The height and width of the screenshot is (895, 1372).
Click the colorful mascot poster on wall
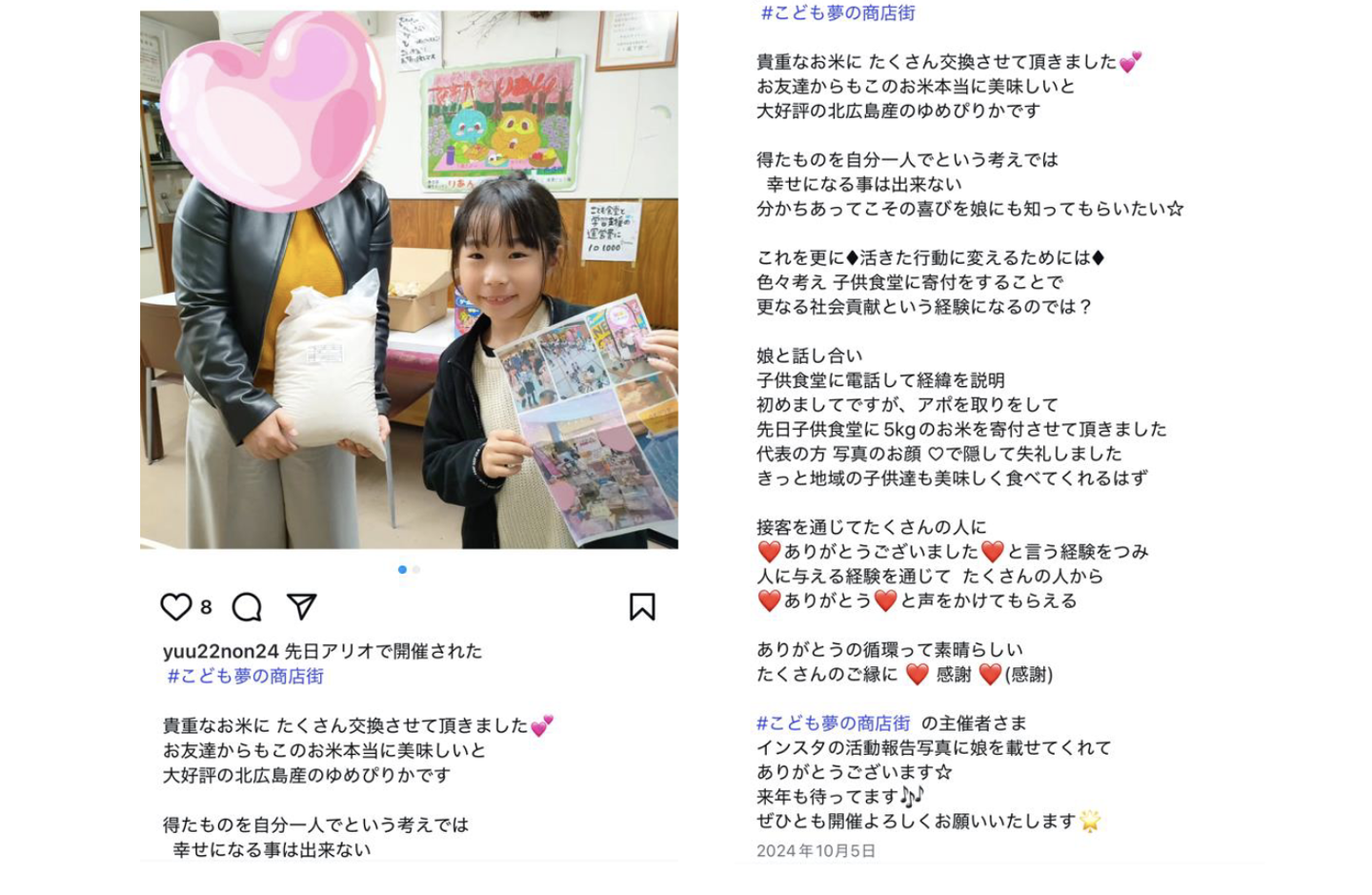click(x=502, y=124)
